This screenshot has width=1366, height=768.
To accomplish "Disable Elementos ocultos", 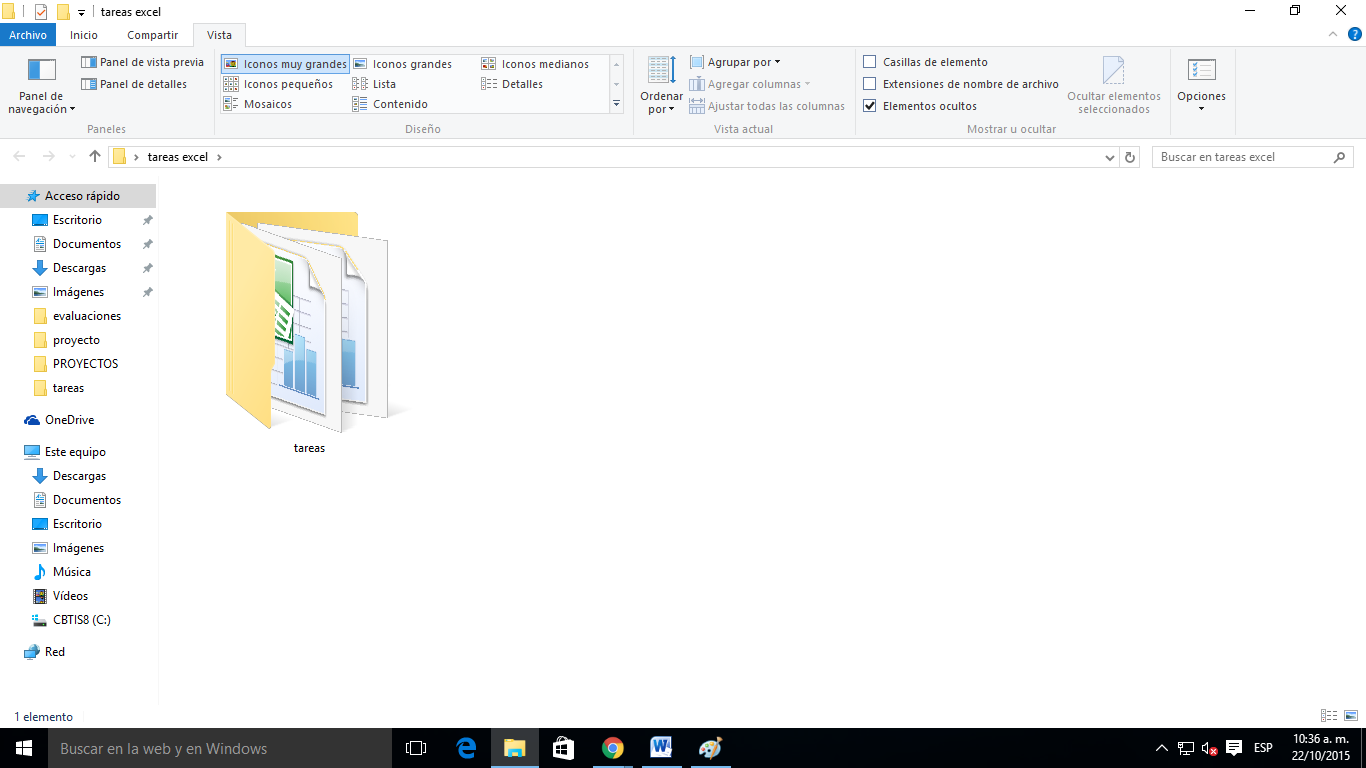I will coord(869,105).
